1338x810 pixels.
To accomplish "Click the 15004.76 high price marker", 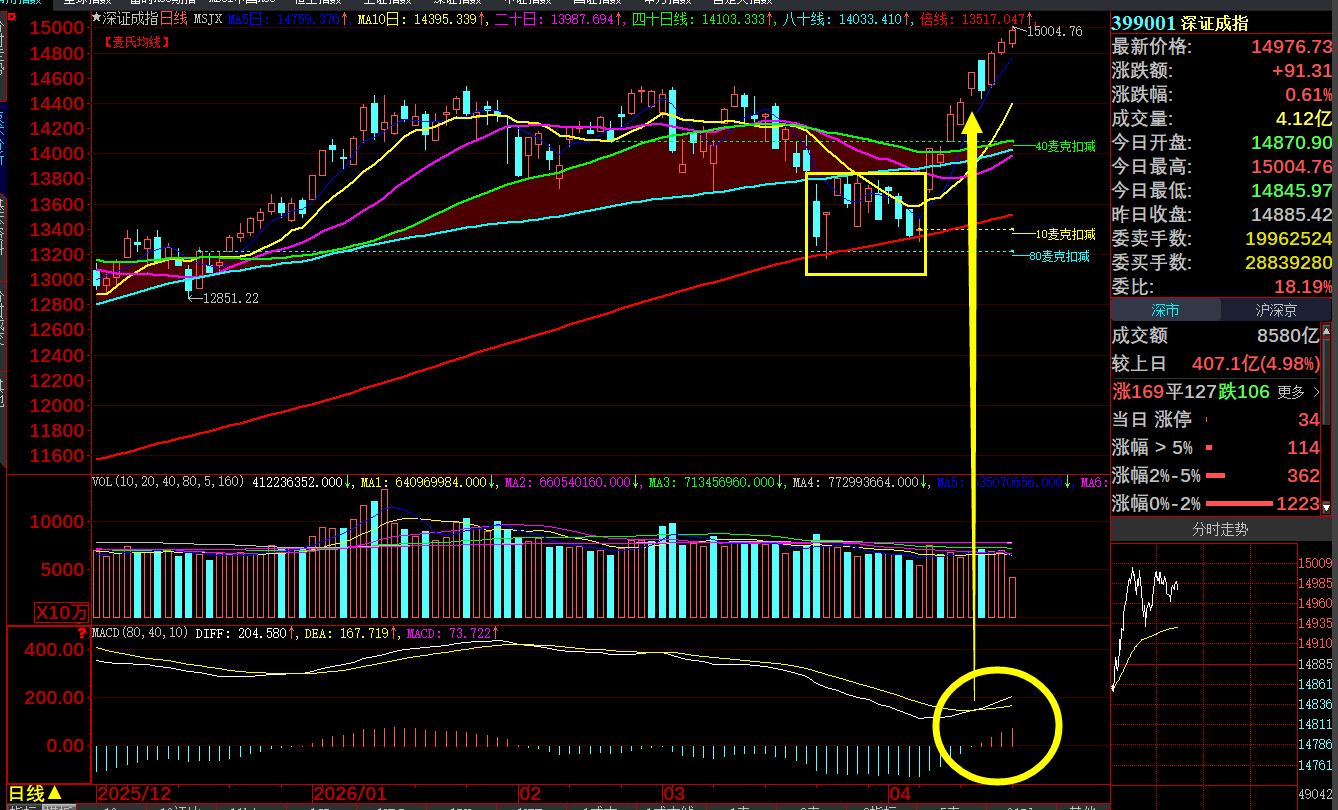I will point(1054,32).
